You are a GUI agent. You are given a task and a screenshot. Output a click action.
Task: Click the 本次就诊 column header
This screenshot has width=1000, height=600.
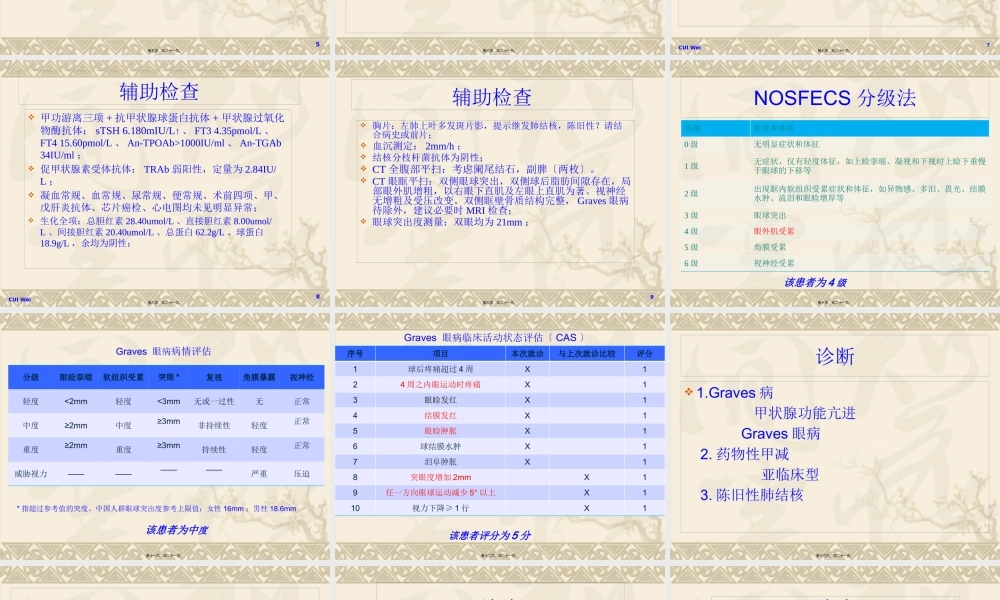(x=527, y=353)
